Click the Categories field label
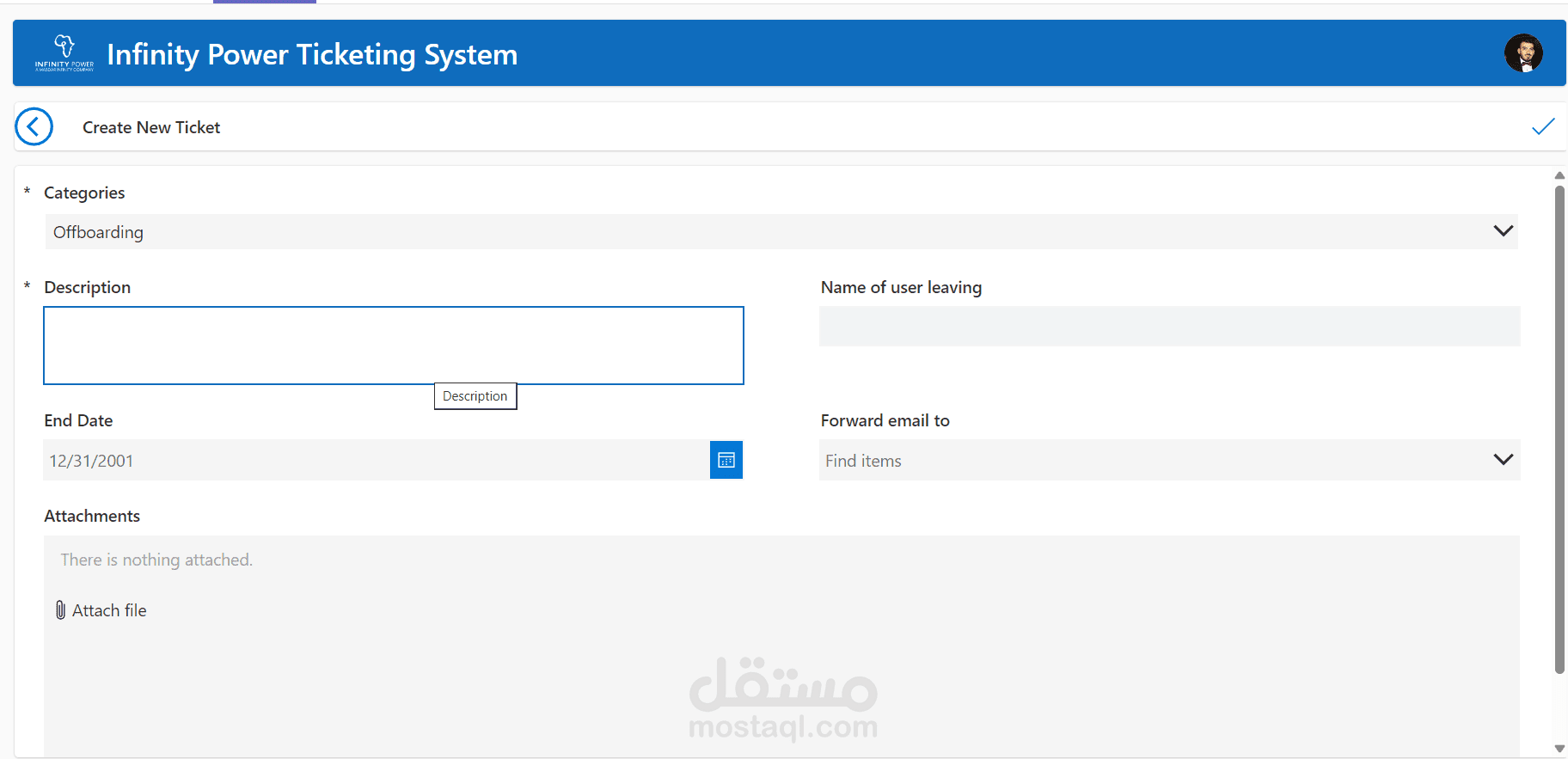The width and height of the screenshot is (1568, 759). click(x=84, y=193)
